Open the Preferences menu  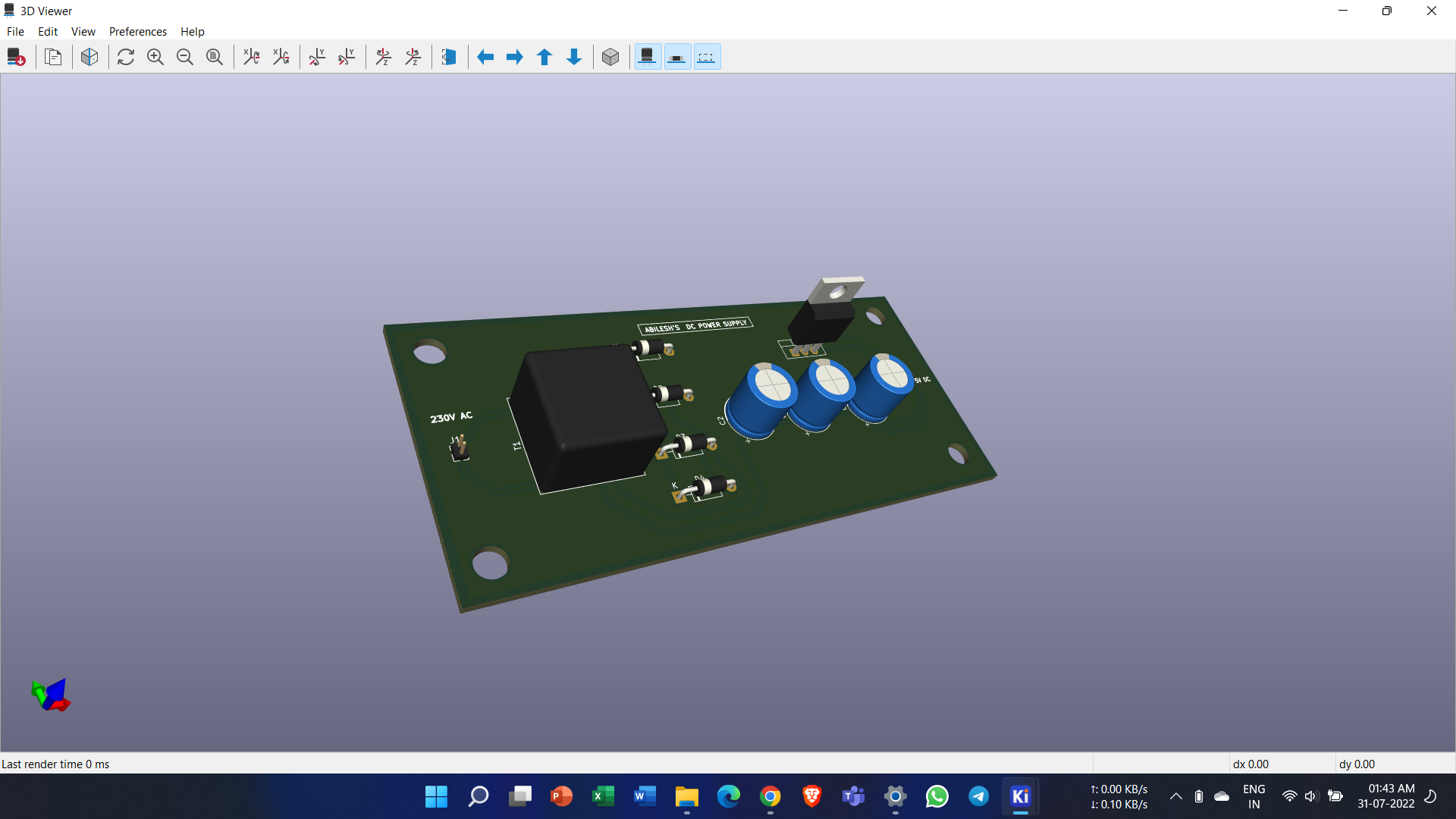coord(138,31)
